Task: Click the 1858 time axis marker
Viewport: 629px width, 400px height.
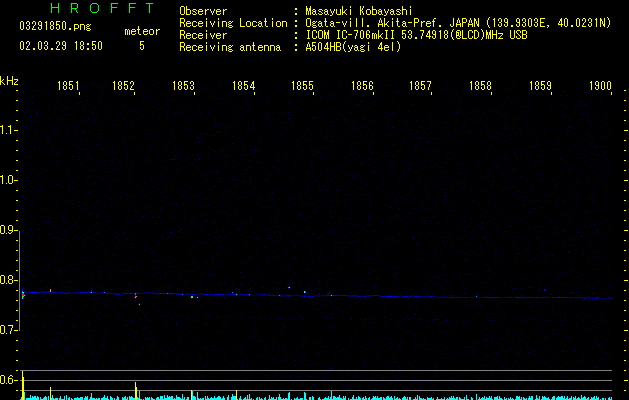Action: click(x=480, y=86)
